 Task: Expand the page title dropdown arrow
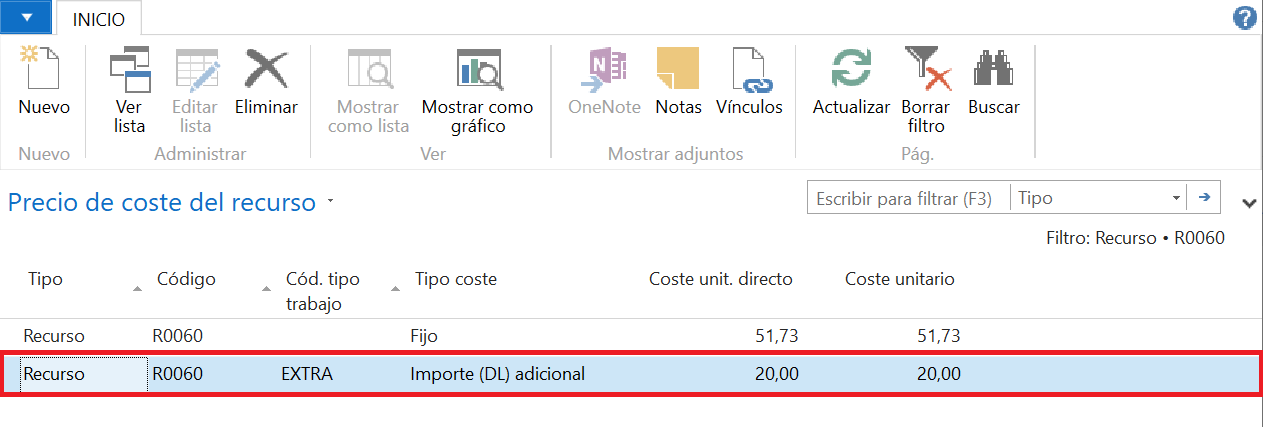[x=330, y=203]
